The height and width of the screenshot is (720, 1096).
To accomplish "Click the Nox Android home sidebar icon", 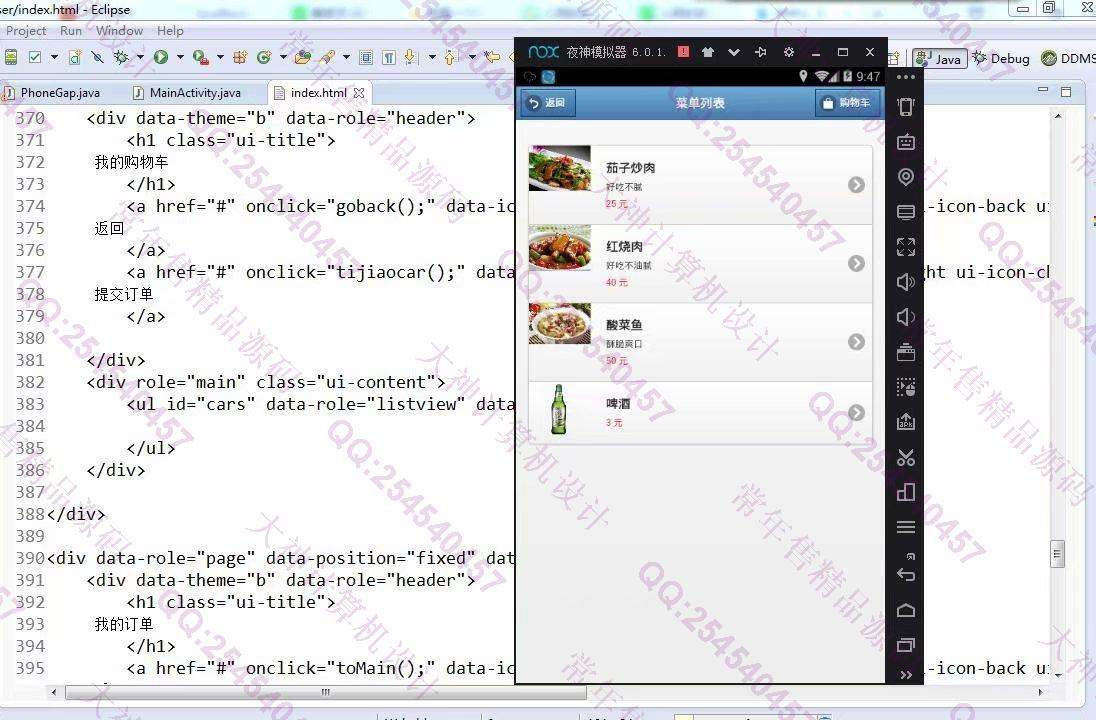I will (x=906, y=610).
